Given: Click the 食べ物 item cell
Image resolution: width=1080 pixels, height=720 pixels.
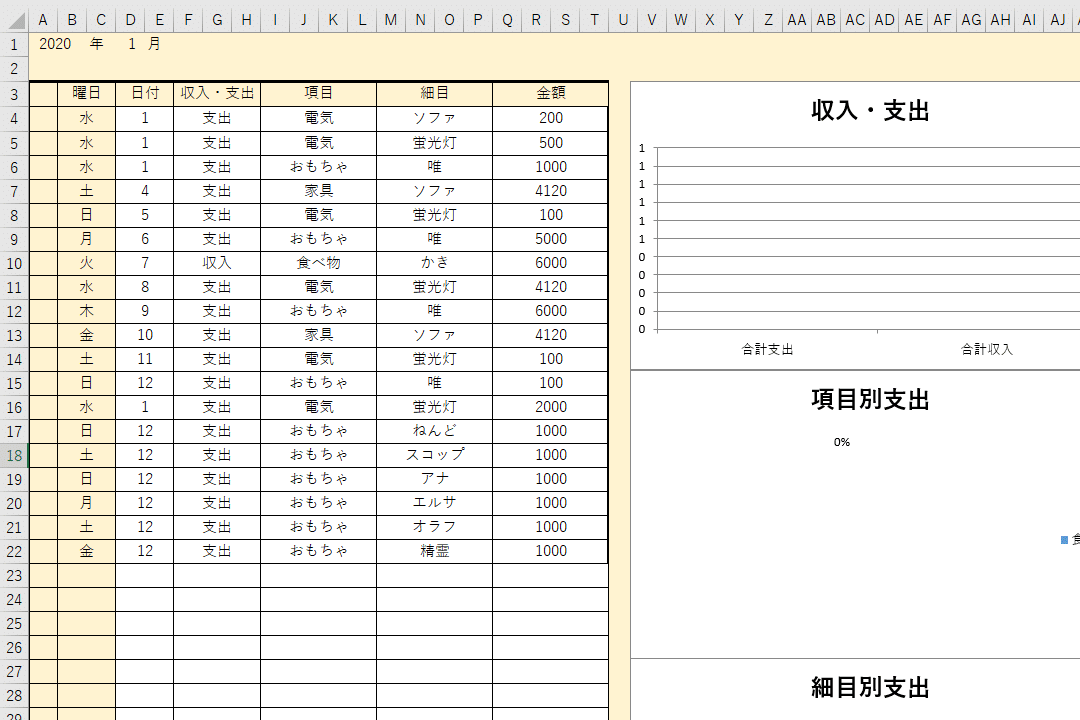Looking at the screenshot, I should coord(318,263).
